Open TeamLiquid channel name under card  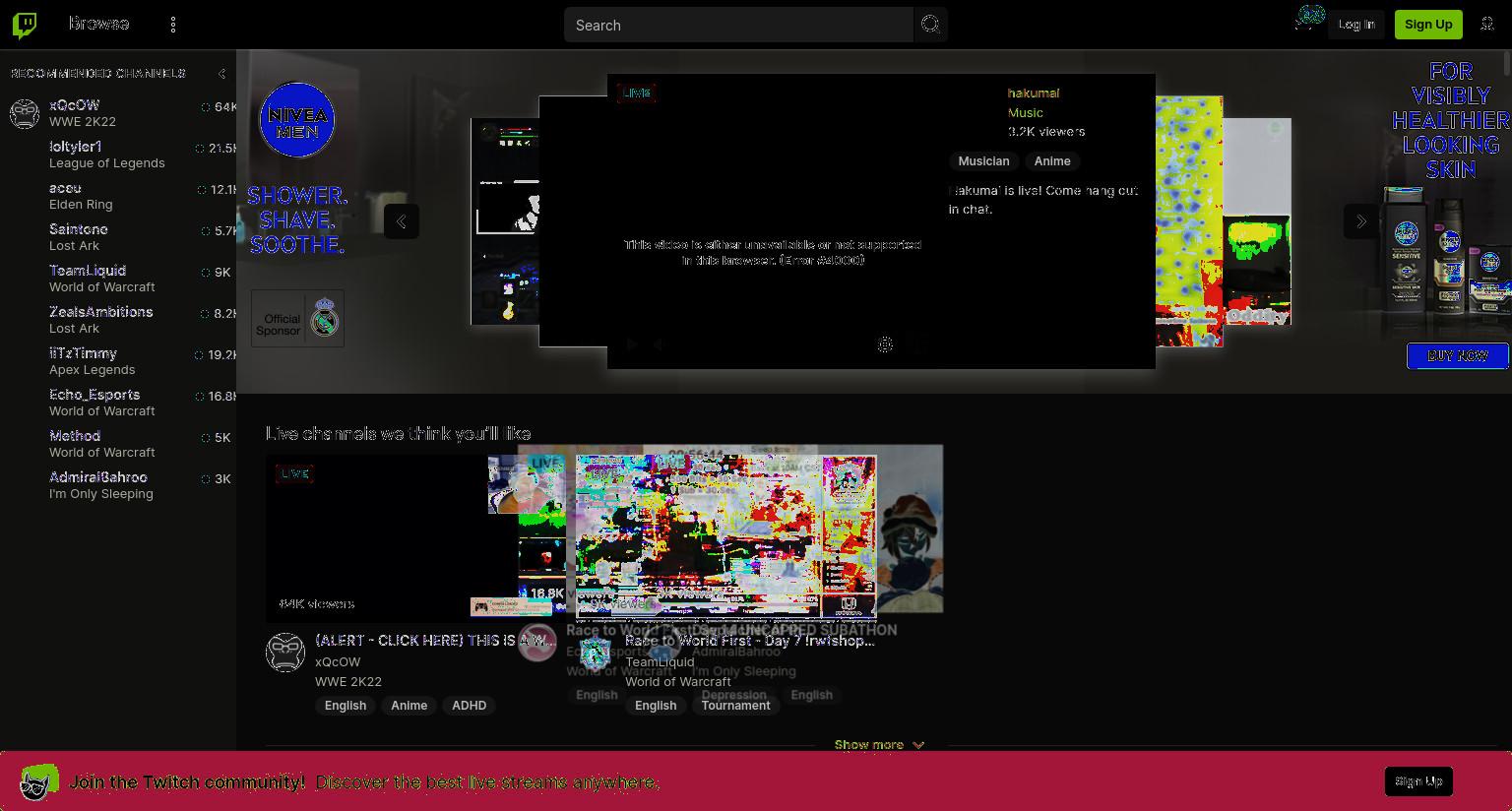point(660,661)
